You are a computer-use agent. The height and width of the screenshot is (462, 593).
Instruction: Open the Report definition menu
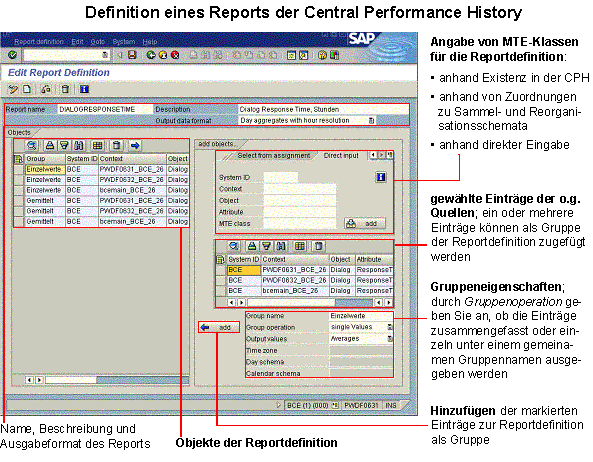pyautogui.click(x=39, y=42)
